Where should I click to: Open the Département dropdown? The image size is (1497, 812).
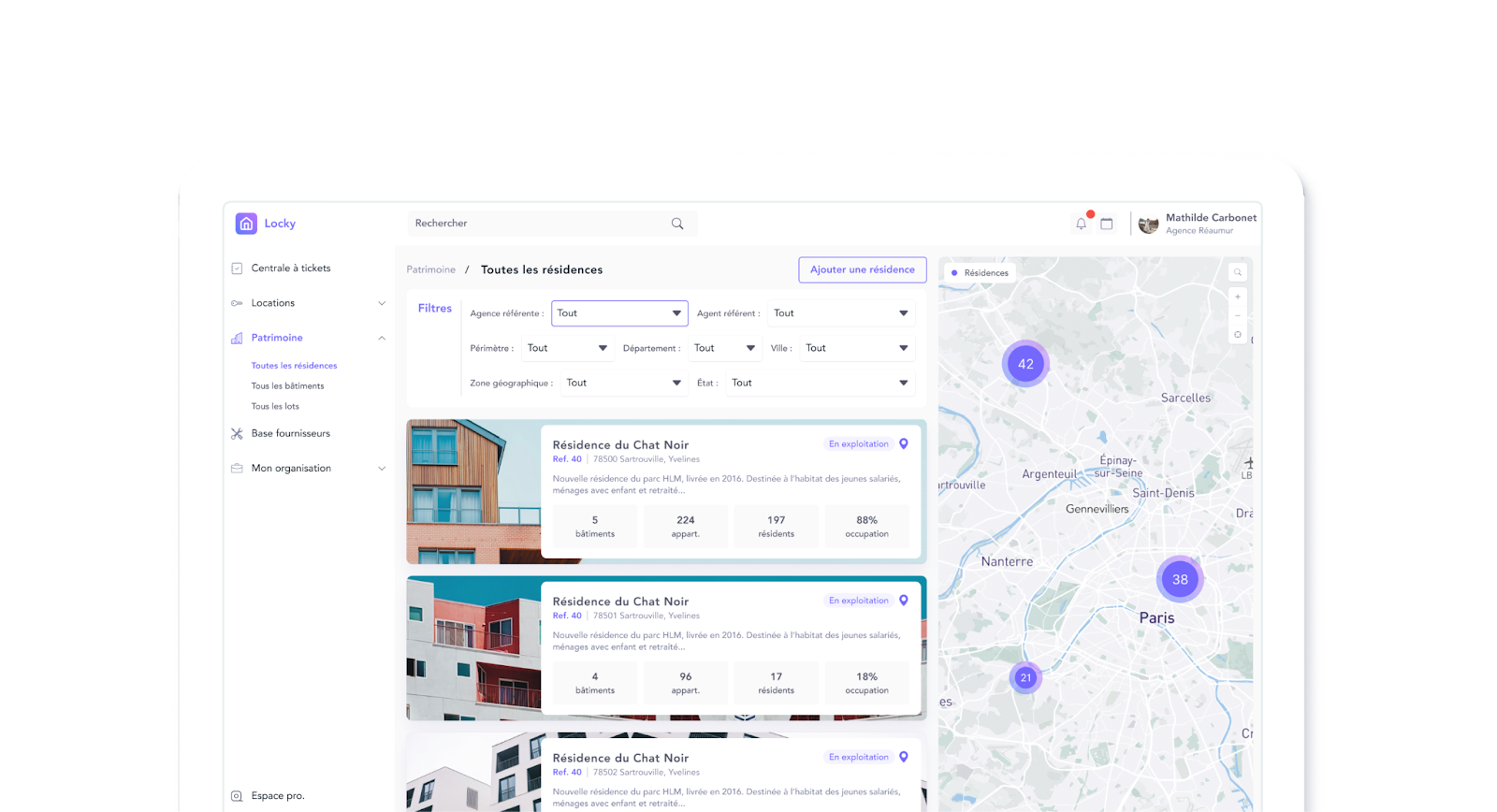[x=725, y=348]
